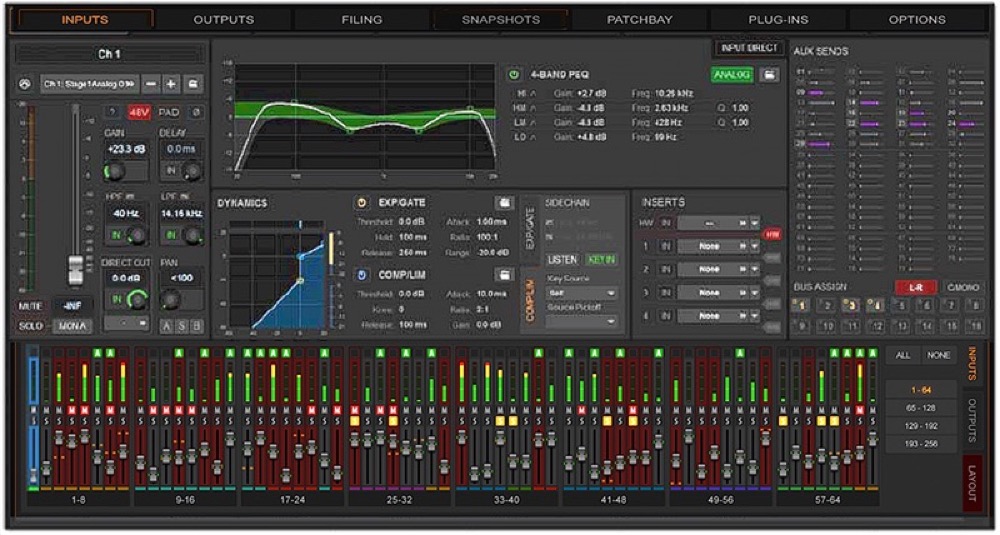Open the Source Pickoff dropdown
Viewport: 1000px width, 535px height.
click(x=582, y=322)
